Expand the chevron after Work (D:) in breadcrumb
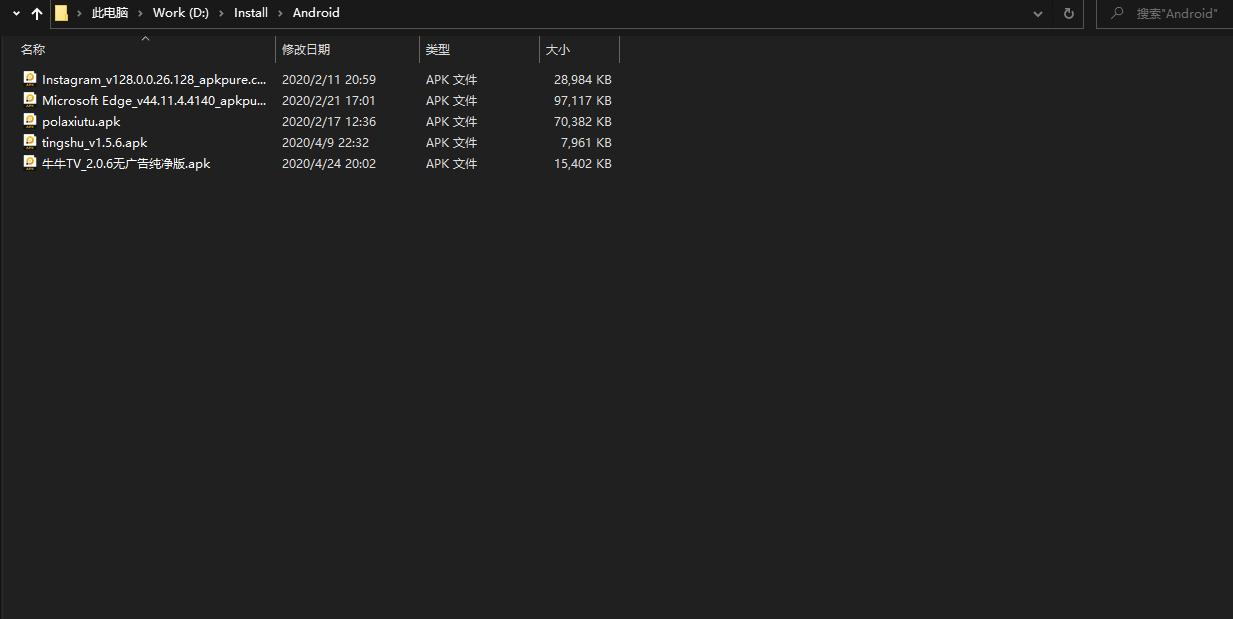1233x619 pixels. (221, 13)
